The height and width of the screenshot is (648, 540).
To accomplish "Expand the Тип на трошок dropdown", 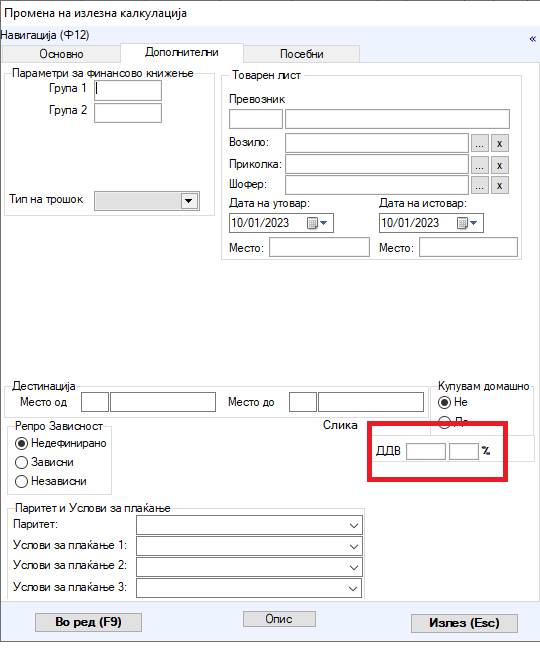I will click(x=188, y=201).
